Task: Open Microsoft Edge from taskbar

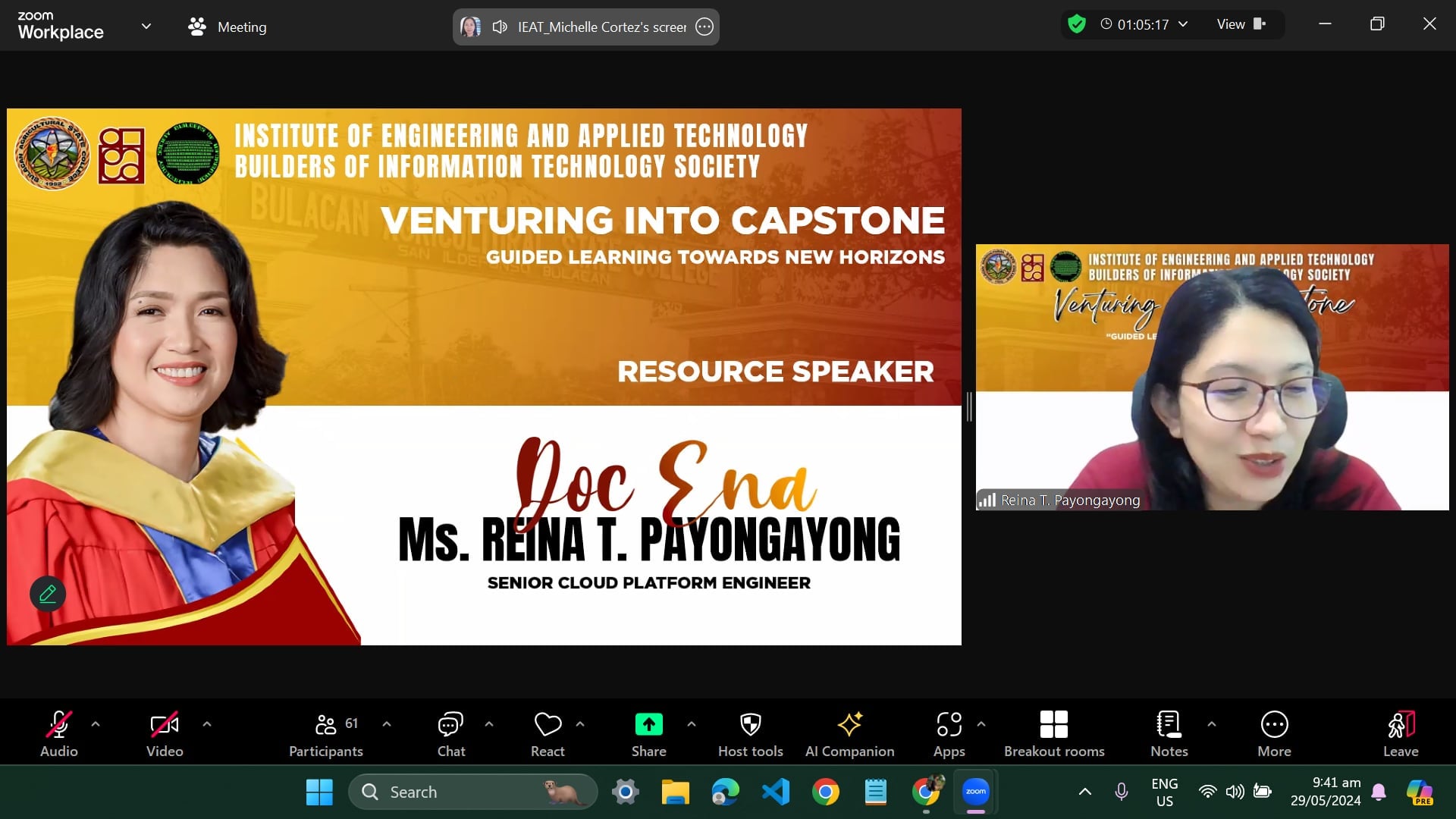Action: [x=725, y=792]
